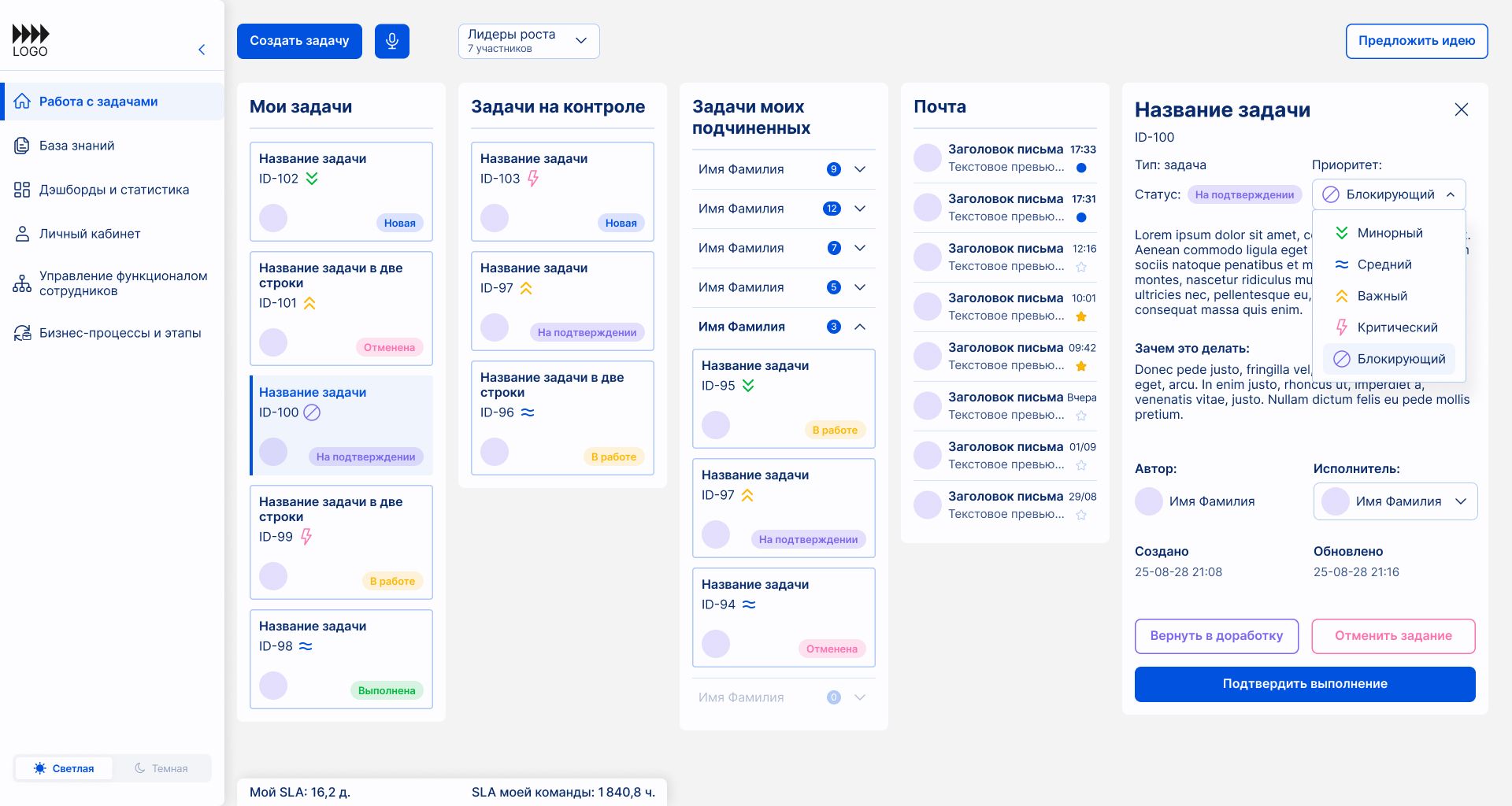Open the Исполнитель assignee dropdown

[1395, 501]
